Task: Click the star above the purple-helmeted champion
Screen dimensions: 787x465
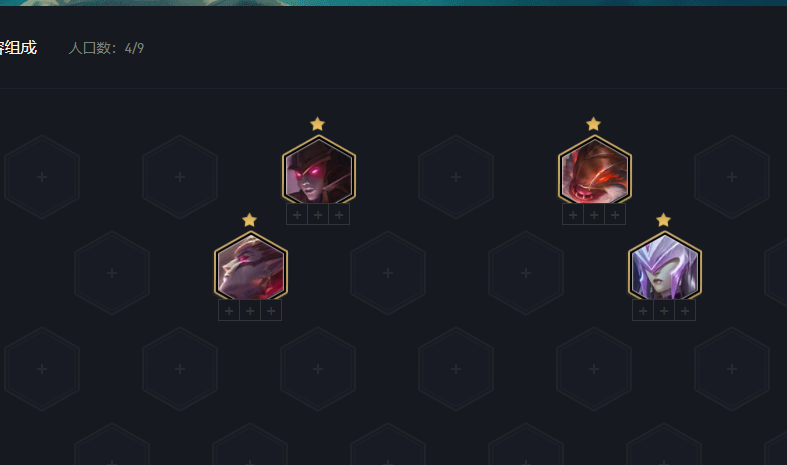Action: (663, 219)
